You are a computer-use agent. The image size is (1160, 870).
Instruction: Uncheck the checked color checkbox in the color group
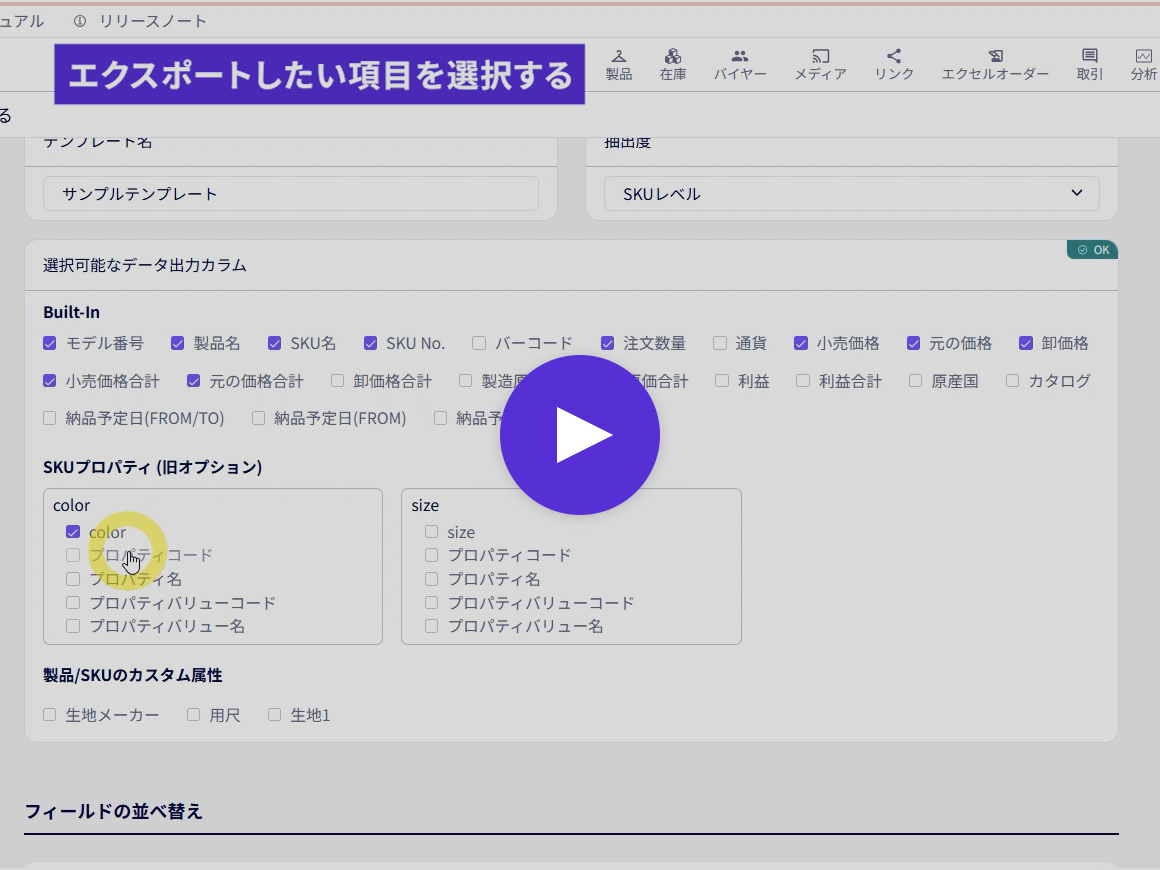point(72,532)
